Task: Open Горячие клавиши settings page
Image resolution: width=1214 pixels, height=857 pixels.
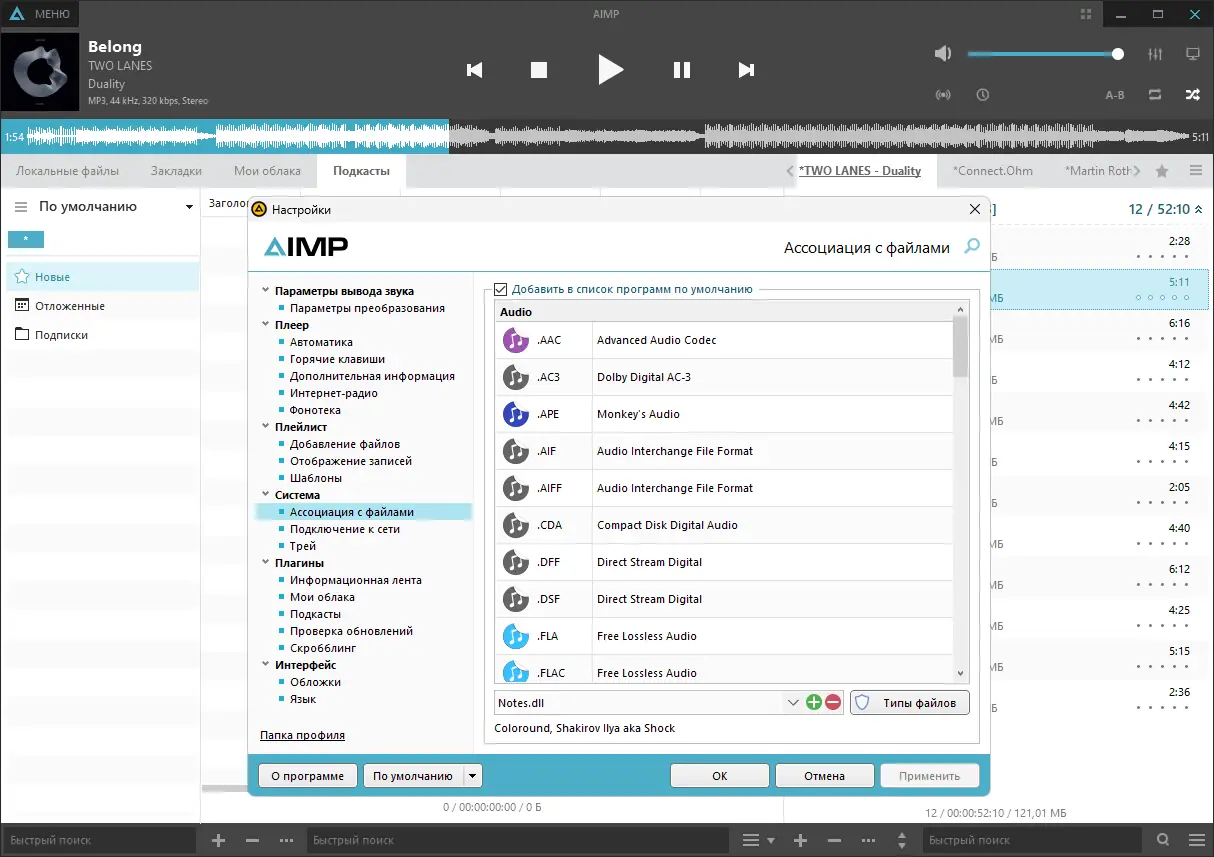Action: (x=337, y=359)
